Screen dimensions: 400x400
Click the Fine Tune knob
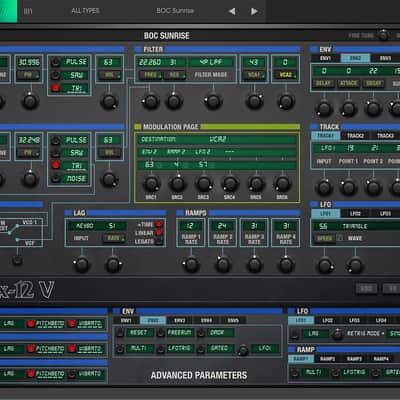pos(383,35)
